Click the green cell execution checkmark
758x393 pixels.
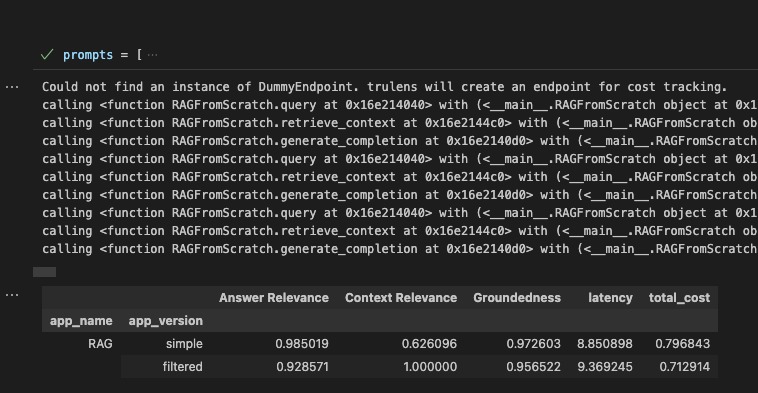[47, 55]
